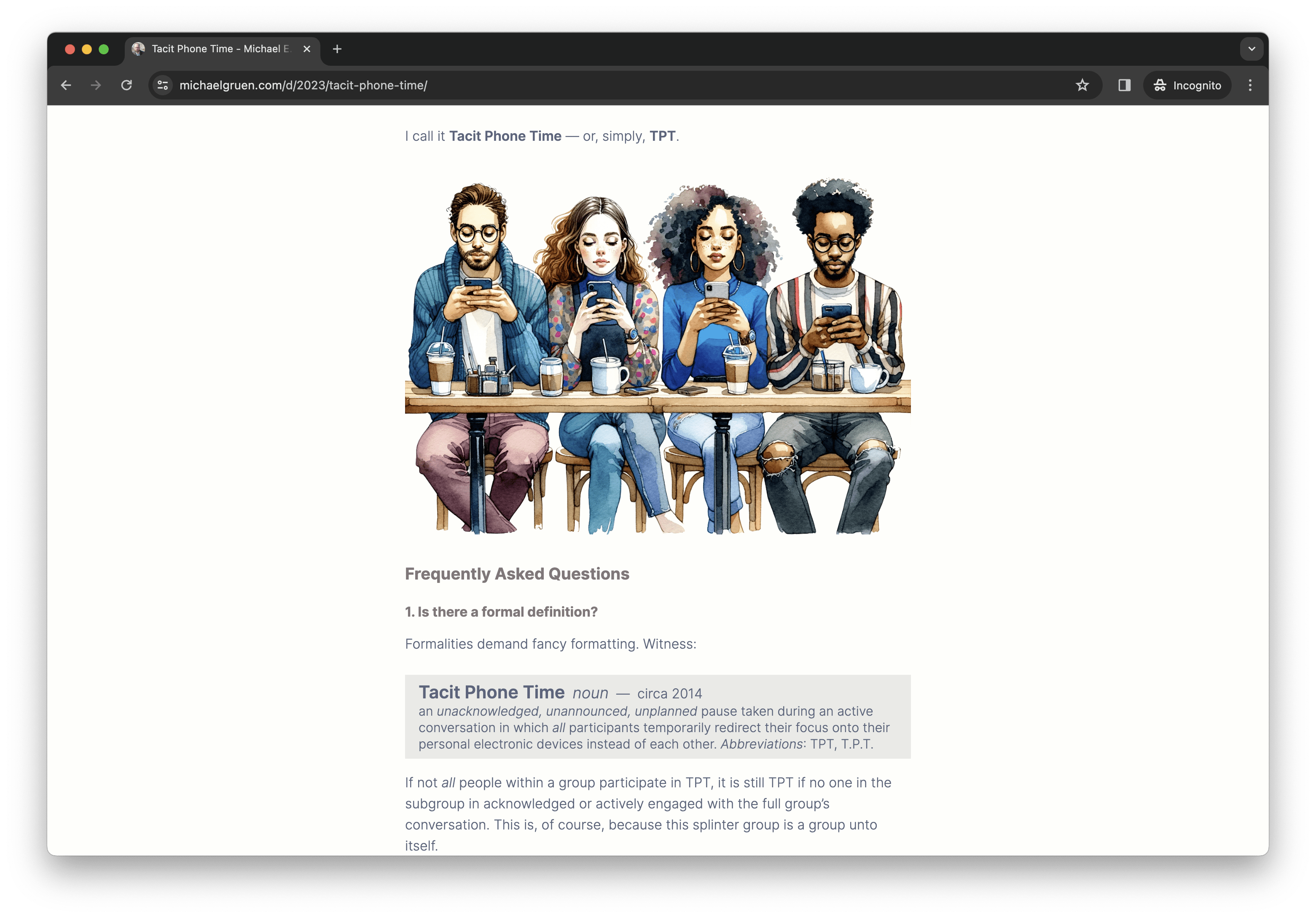
Task: Click the green fullscreen window button
Action: [104, 49]
